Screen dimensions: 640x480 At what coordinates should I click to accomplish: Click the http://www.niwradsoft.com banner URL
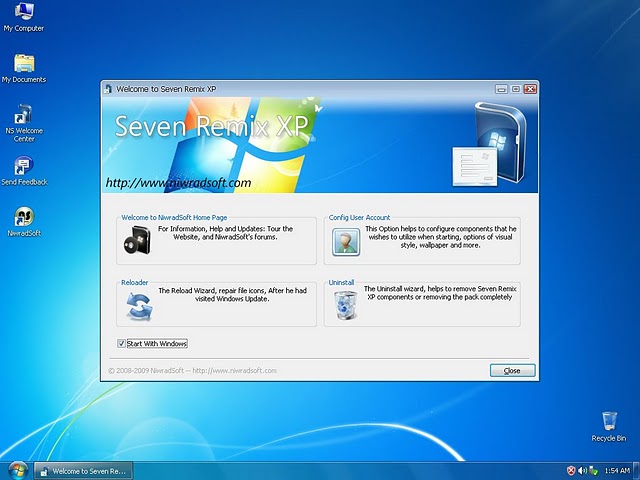click(x=178, y=182)
